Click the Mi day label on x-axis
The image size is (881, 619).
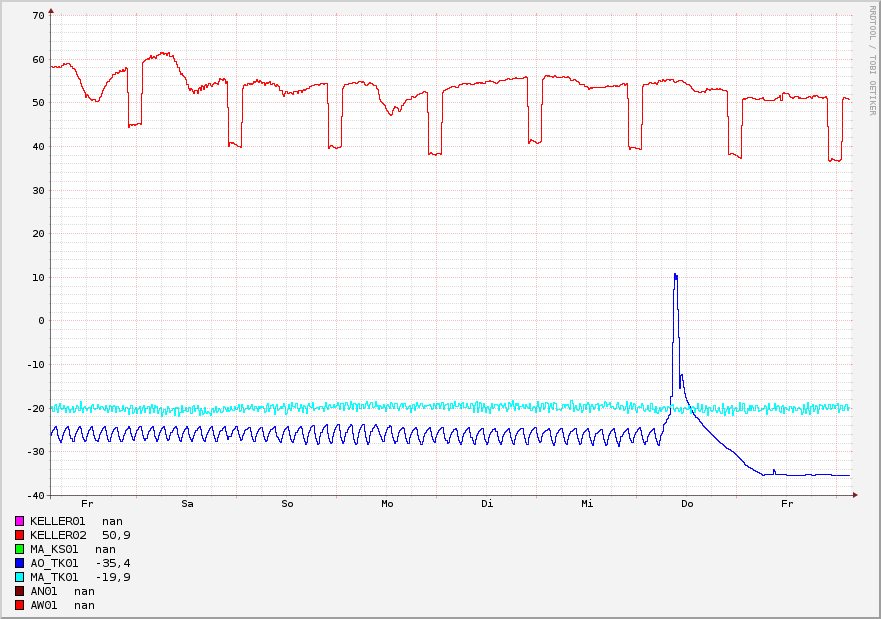[x=587, y=504]
